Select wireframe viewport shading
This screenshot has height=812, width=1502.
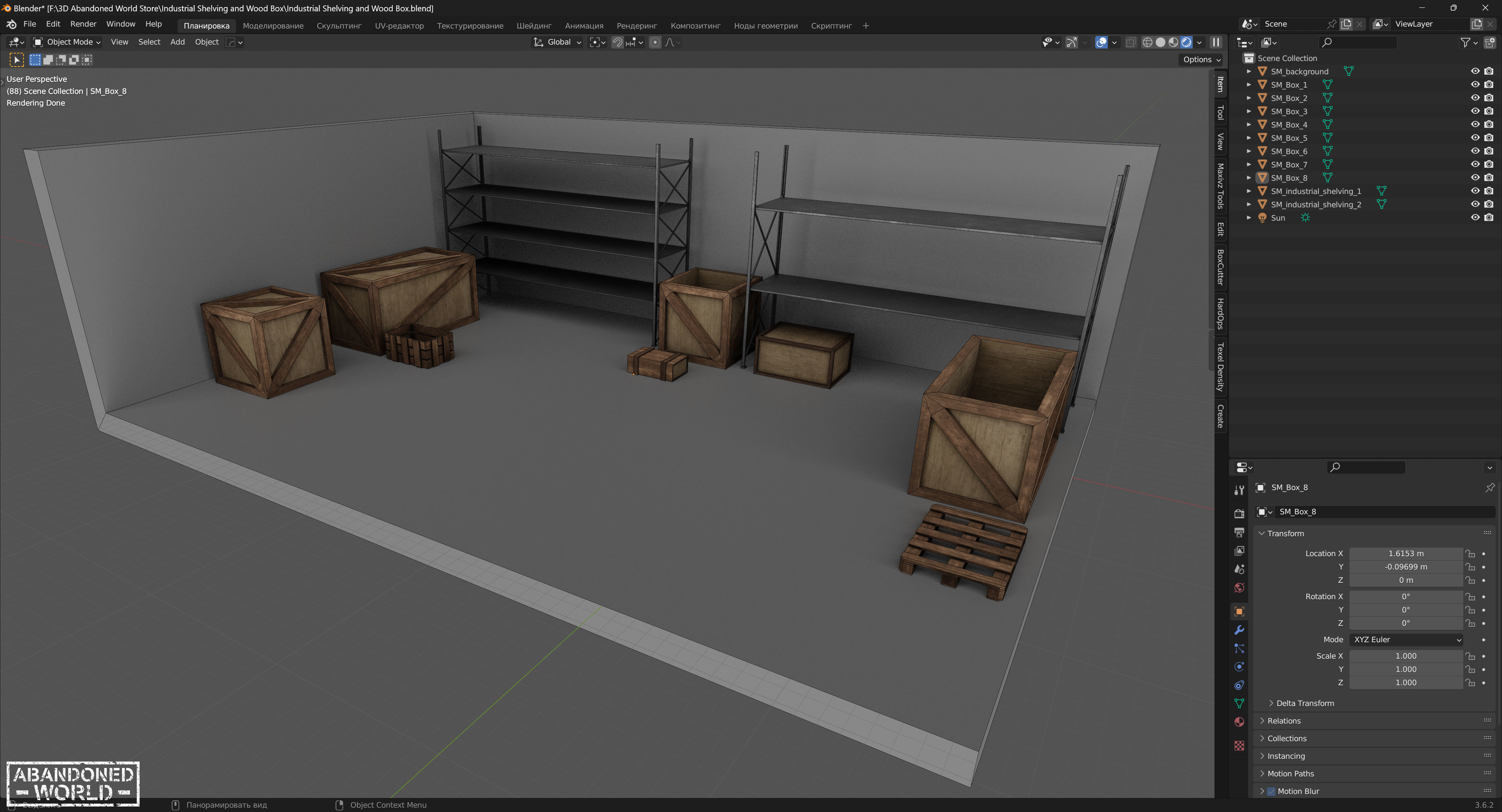pyautogui.click(x=1147, y=42)
